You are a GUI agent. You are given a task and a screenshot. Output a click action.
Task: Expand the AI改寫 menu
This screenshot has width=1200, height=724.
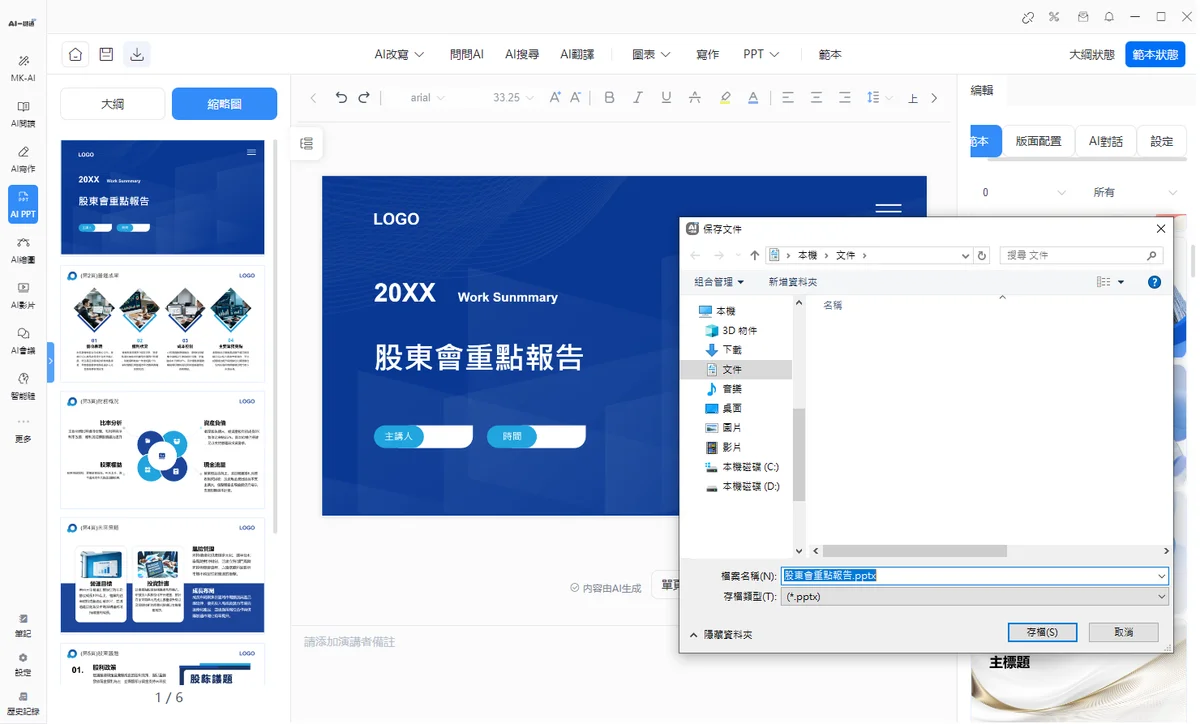pos(399,54)
